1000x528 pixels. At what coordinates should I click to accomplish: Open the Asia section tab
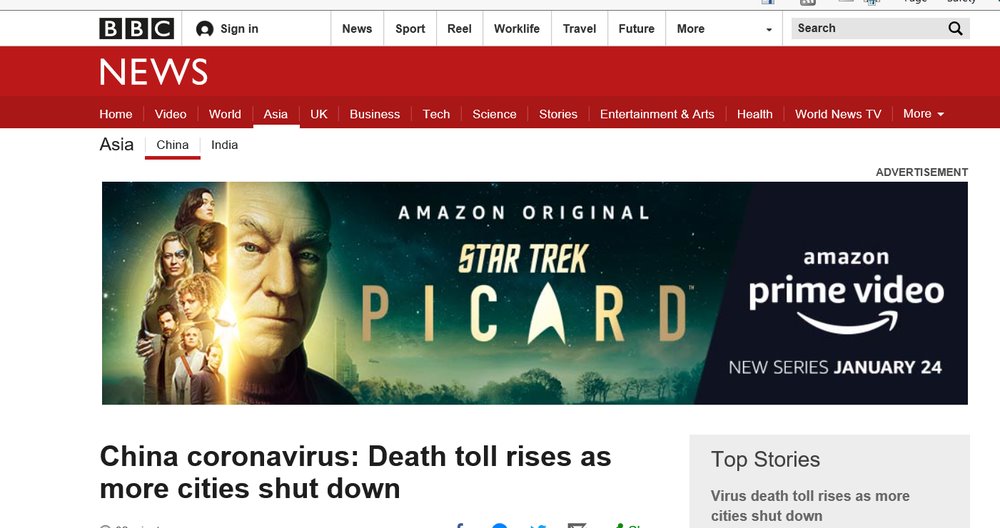(276, 114)
